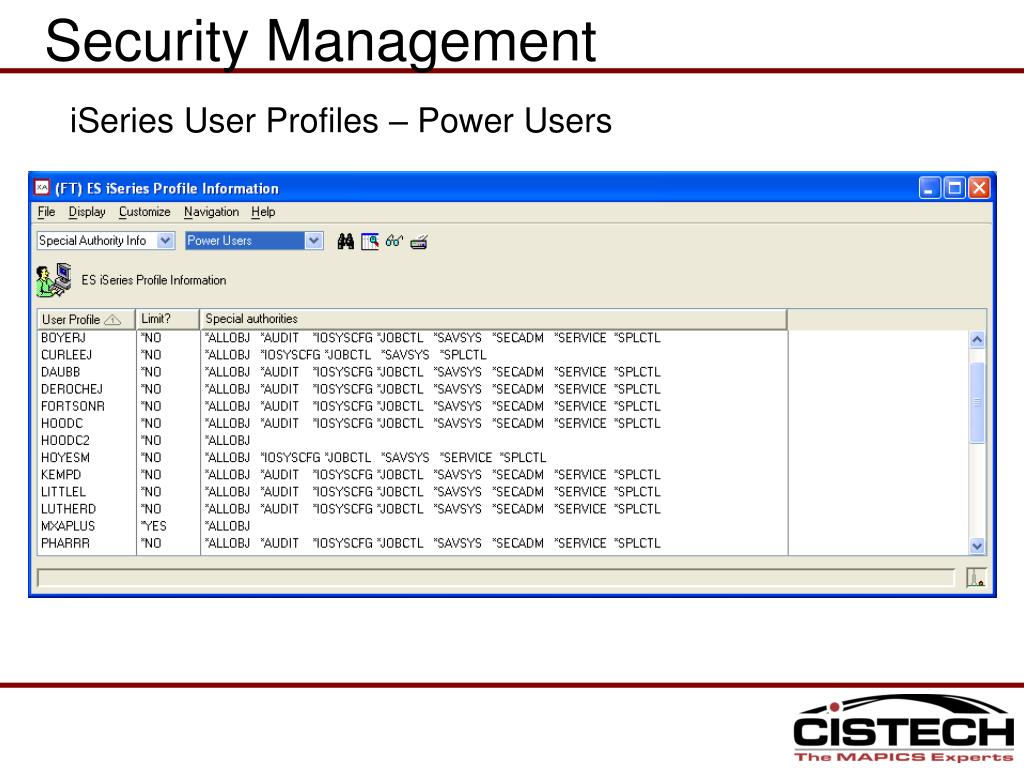
Task: Select the HOODC user profile row
Action: (413, 423)
